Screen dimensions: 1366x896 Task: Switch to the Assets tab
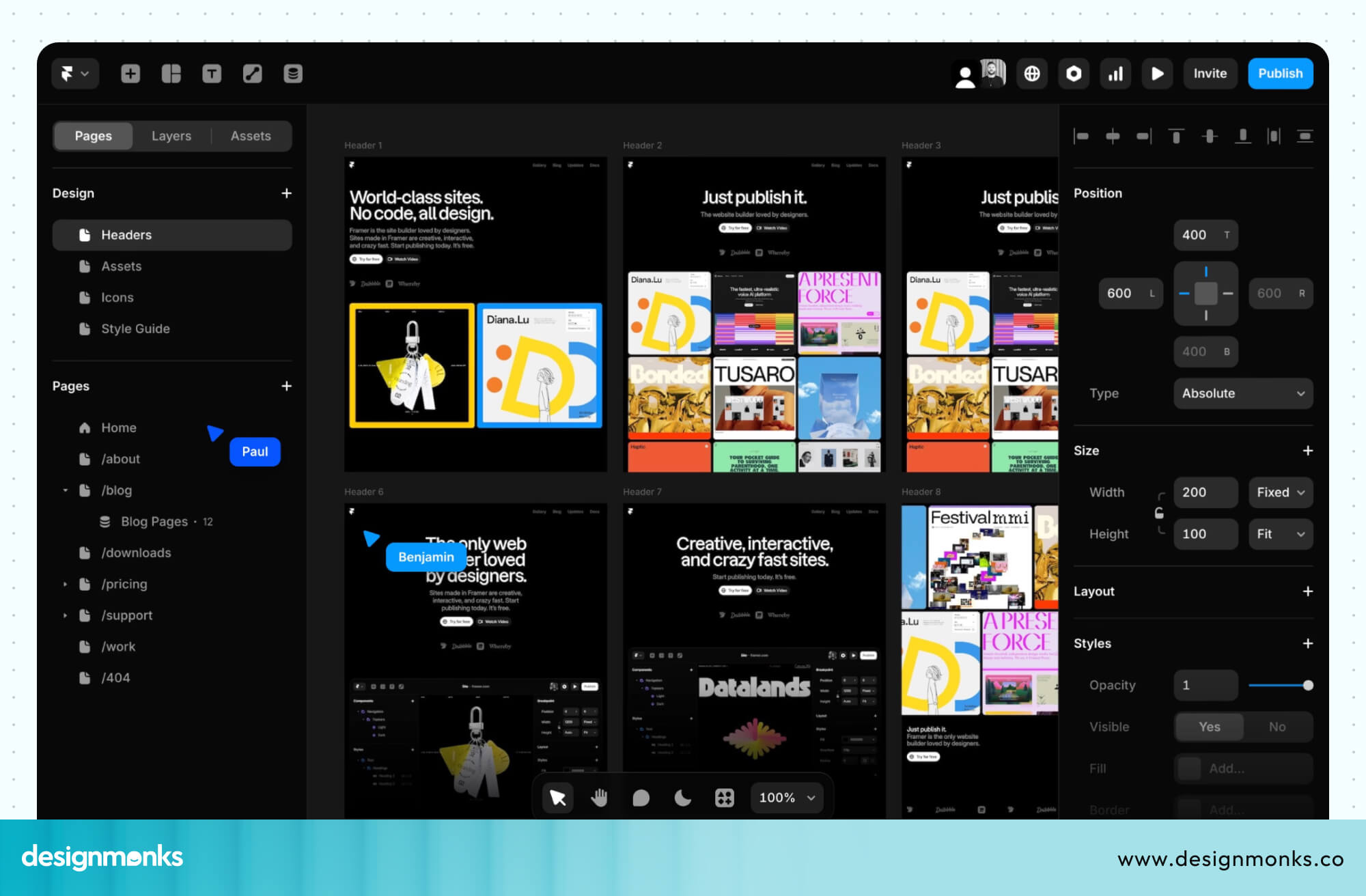251,136
